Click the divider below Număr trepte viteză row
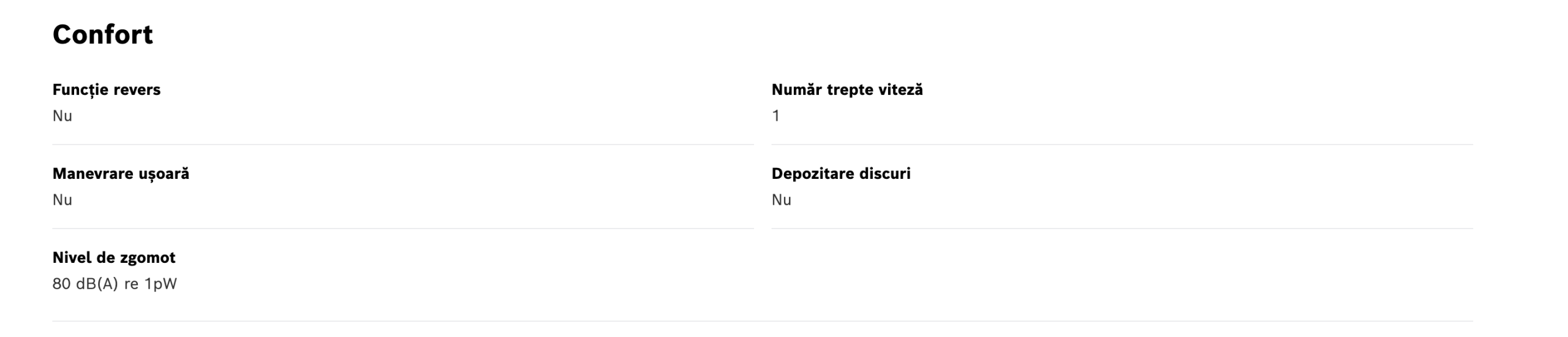The height and width of the screenshot is (337, 1568). pyautogui.click(x=1121, y=145)
